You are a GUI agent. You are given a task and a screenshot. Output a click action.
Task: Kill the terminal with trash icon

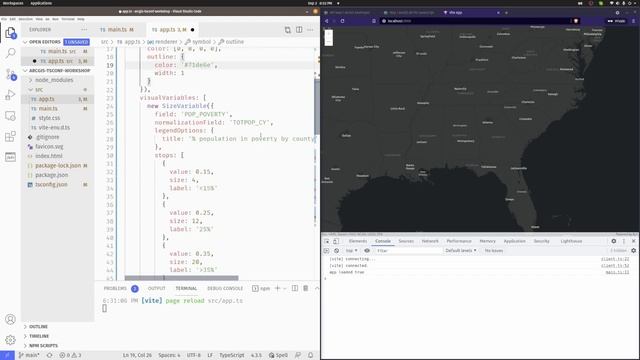coord(305,288)
